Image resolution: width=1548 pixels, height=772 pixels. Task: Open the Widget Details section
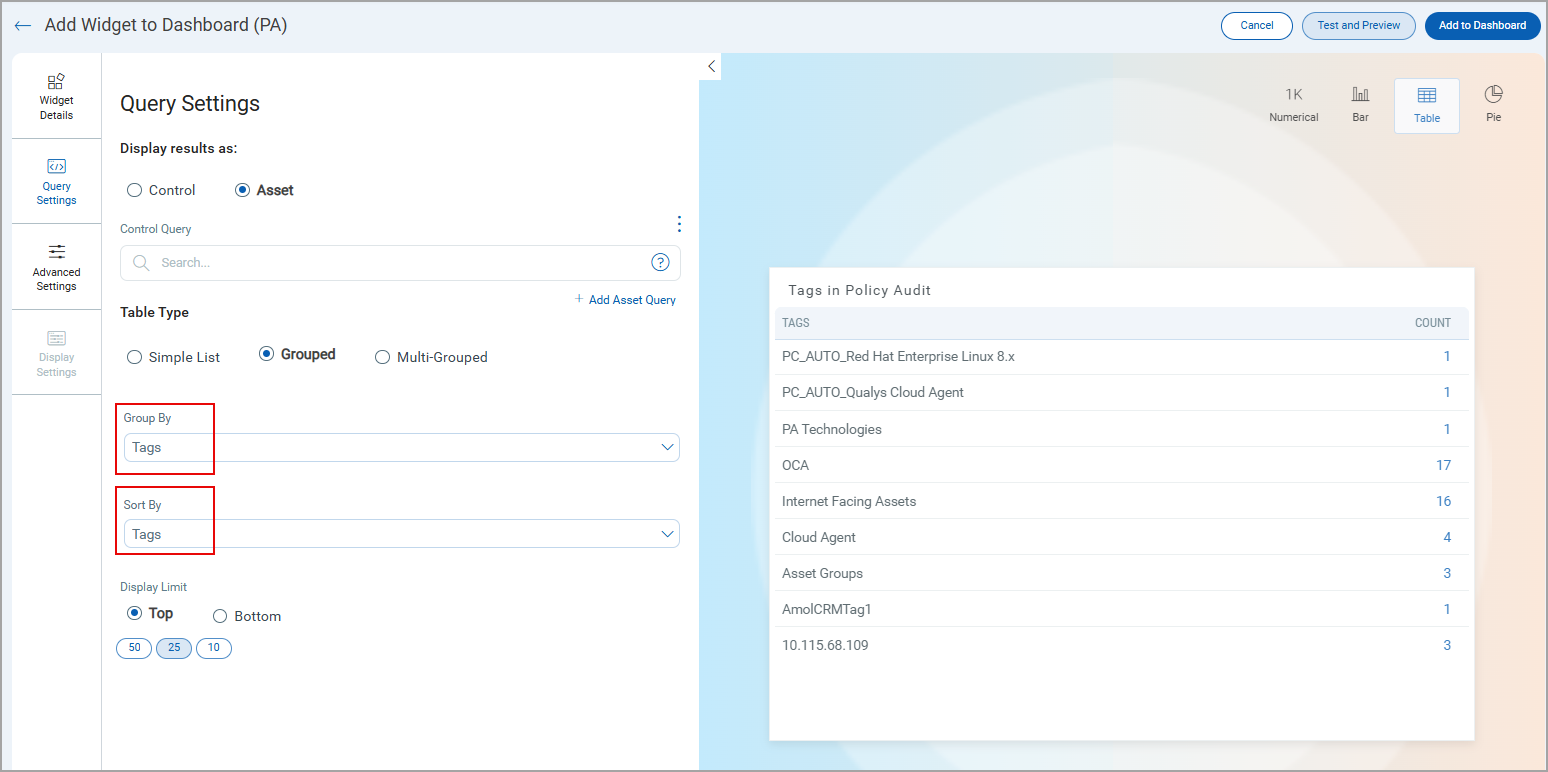[56, 96]
